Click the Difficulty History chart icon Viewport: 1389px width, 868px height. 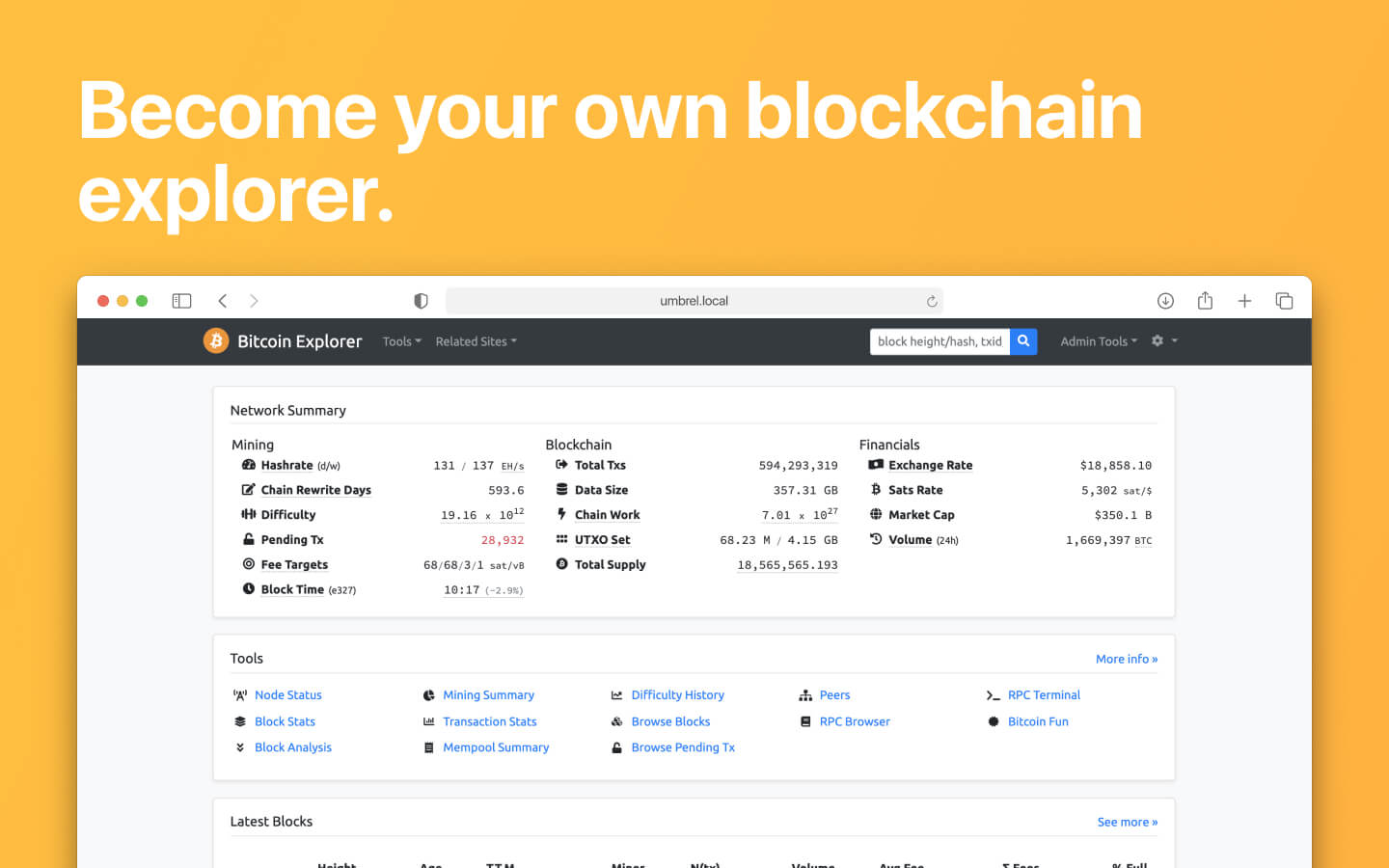coord(616,694)
